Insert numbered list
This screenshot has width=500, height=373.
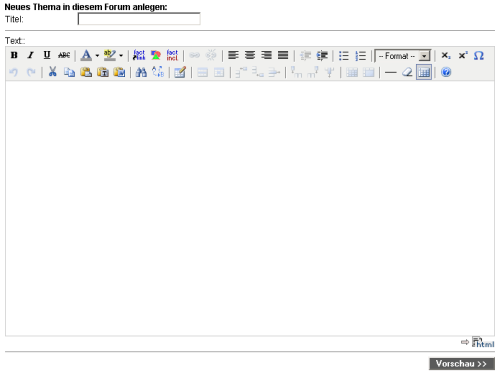pos(360,56)
